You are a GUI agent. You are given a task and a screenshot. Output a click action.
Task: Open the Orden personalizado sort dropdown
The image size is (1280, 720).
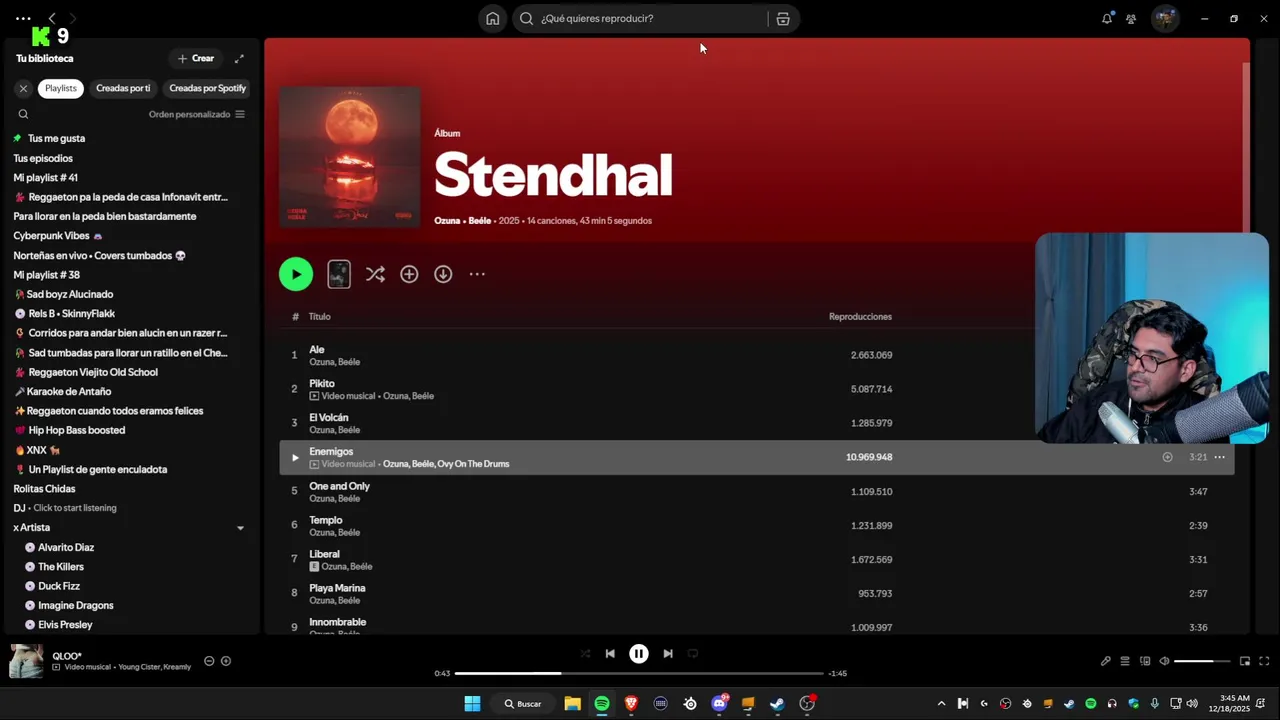[x=197, y=114]
